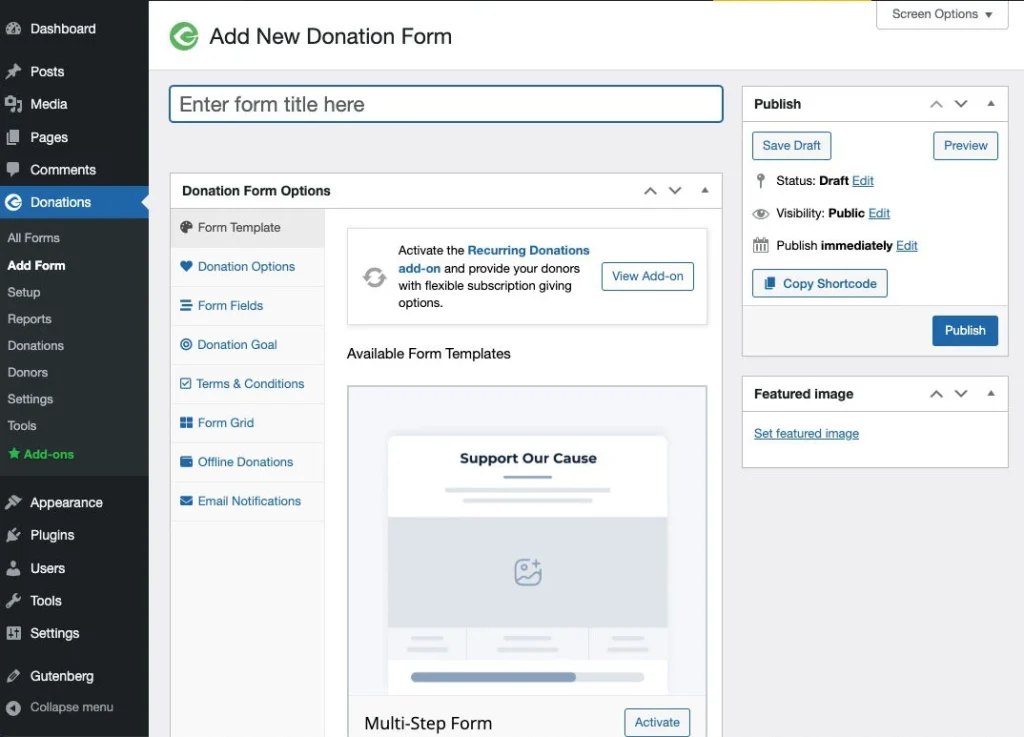Click the Donation Options heart icon
The width and height of the screenshot is (1024, 737).
pyautogui.click(x=186, y=266)
